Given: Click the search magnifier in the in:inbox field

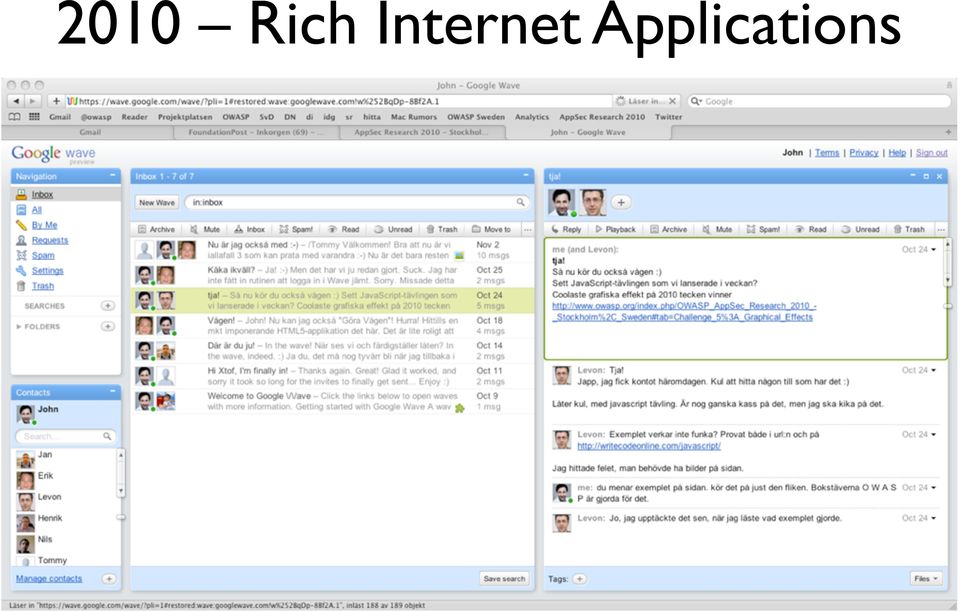Looking at the screenshot, I should click(x=520, y=202).
